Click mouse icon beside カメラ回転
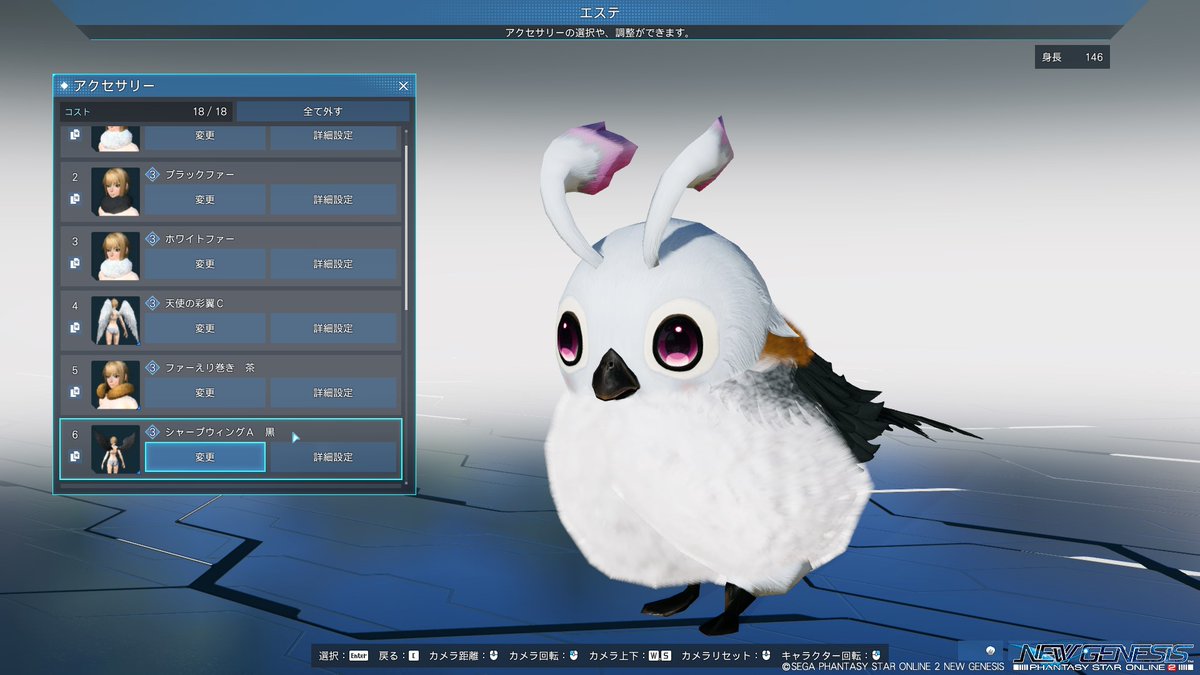Screen dimensions: 1200x675 574,656
